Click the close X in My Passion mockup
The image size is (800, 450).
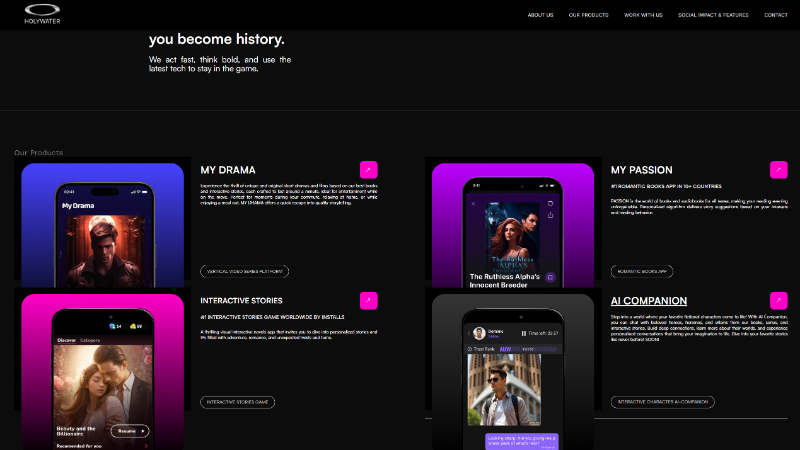[473, 204]
